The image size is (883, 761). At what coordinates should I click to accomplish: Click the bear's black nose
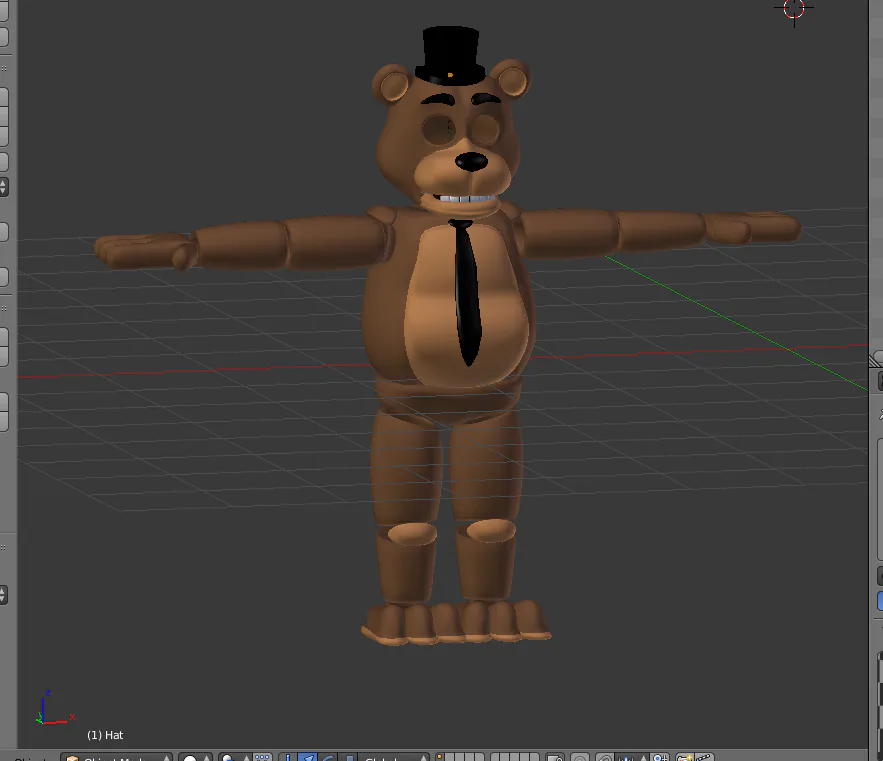click(x=471, y=162)
